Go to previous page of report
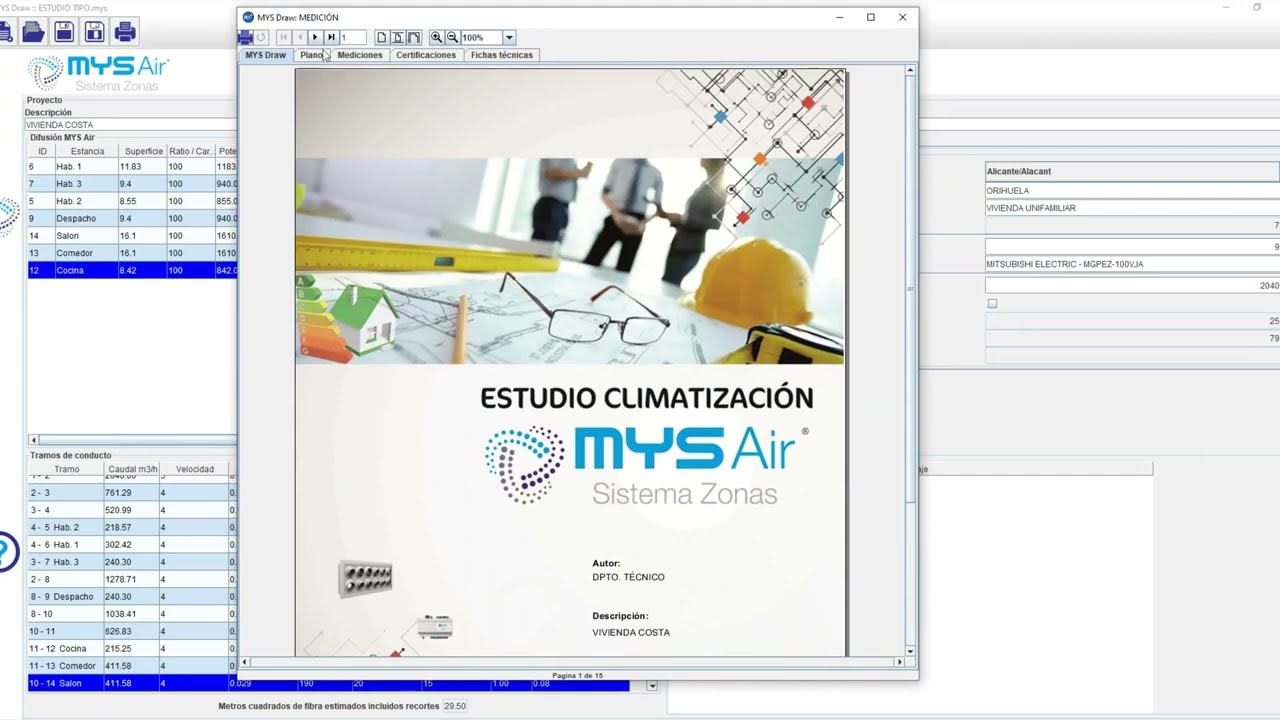Screen dimensions: 1280x720 pyautogui.click(x=300, y=37)
